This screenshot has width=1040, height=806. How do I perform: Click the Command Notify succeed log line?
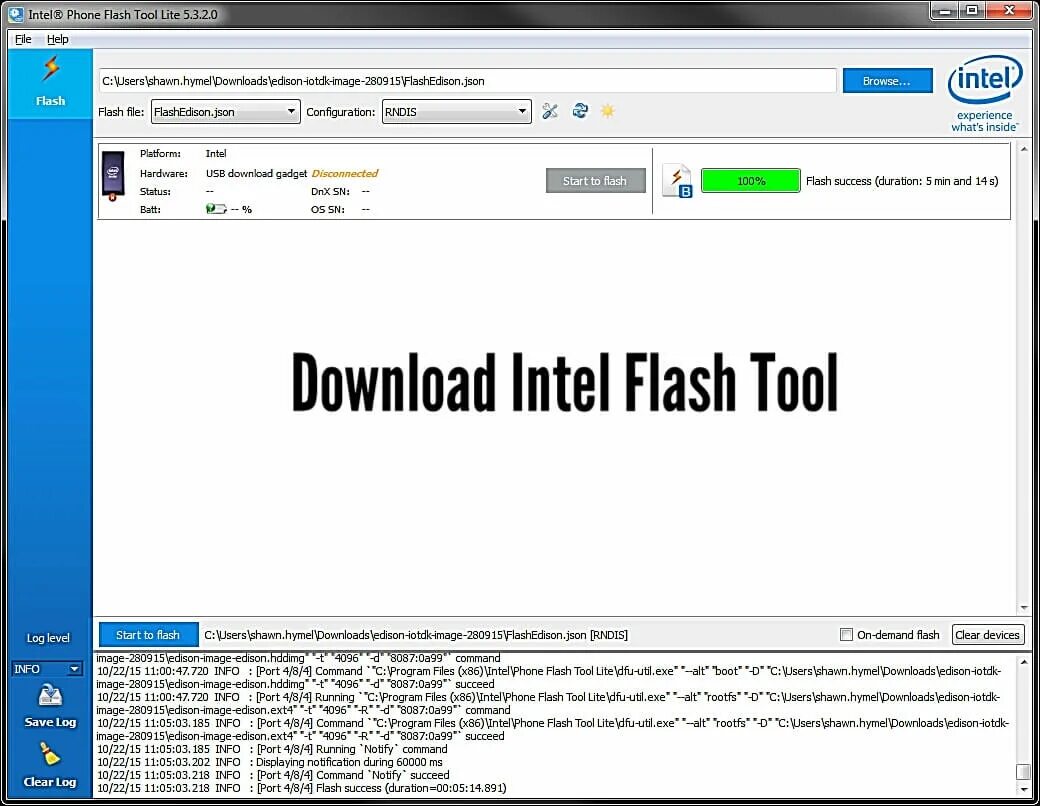point(273,775)
